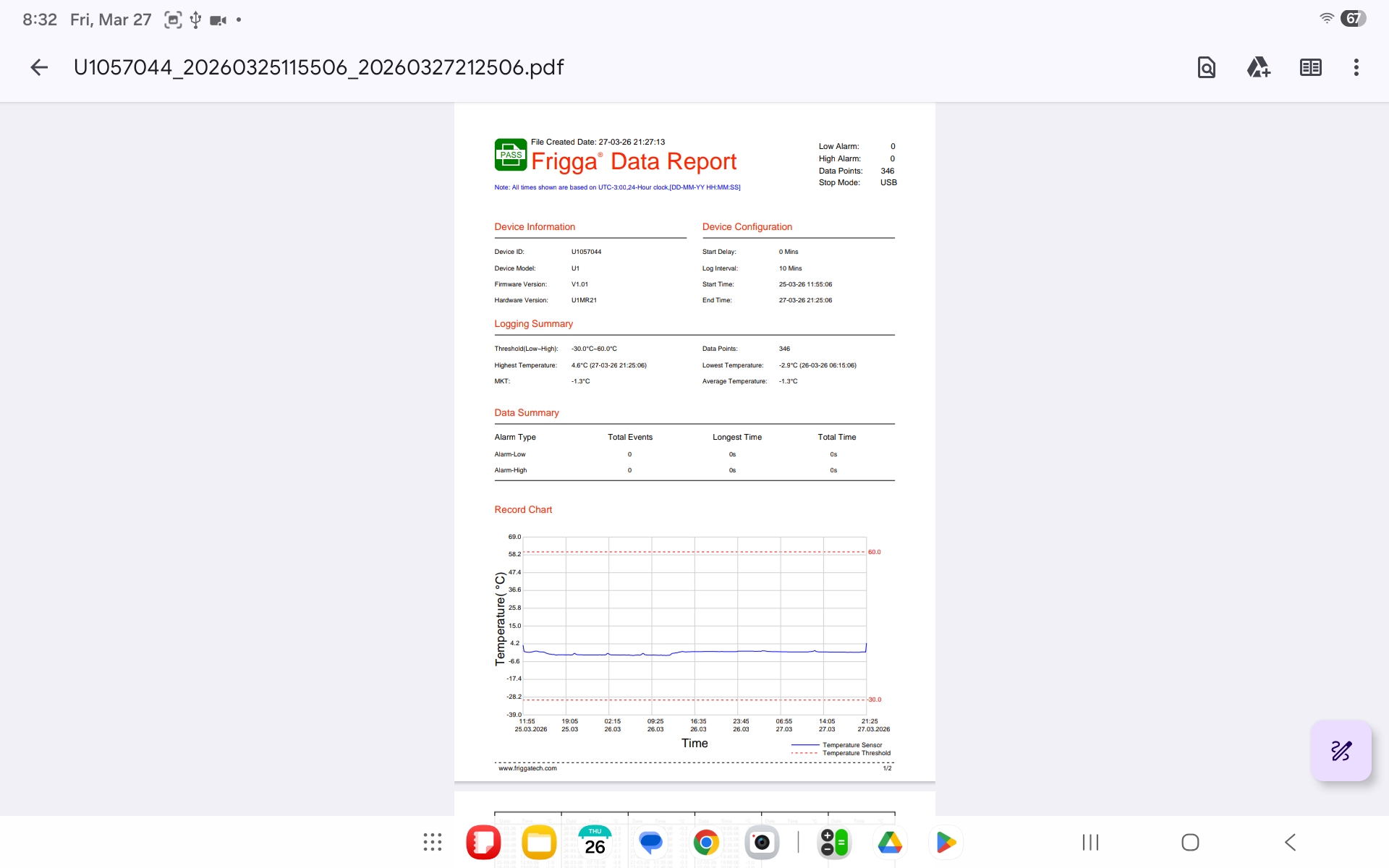Open the three-dot overflow menu

pos(1356,67)
